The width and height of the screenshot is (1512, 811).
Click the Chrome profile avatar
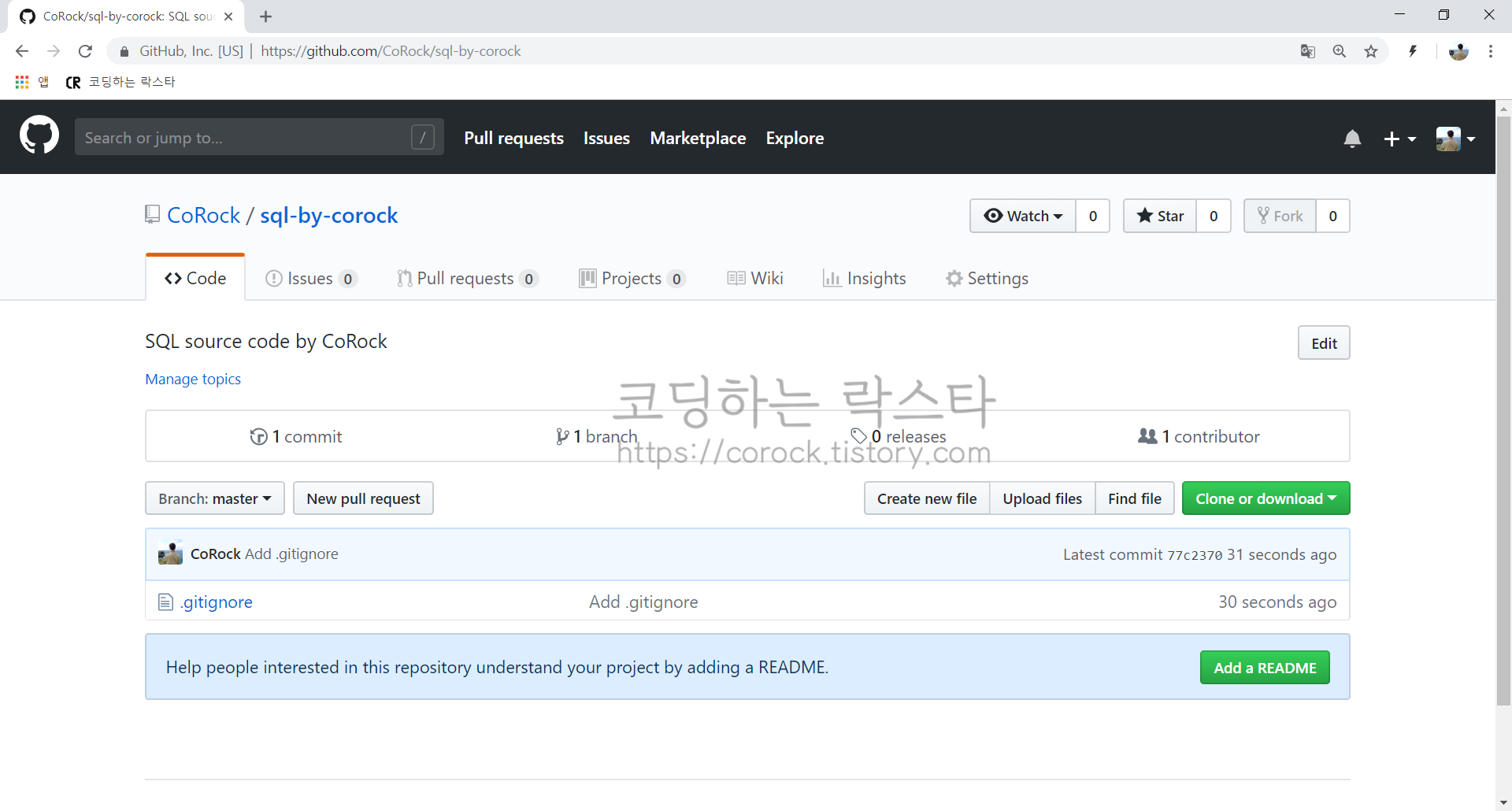(1458, 51)
